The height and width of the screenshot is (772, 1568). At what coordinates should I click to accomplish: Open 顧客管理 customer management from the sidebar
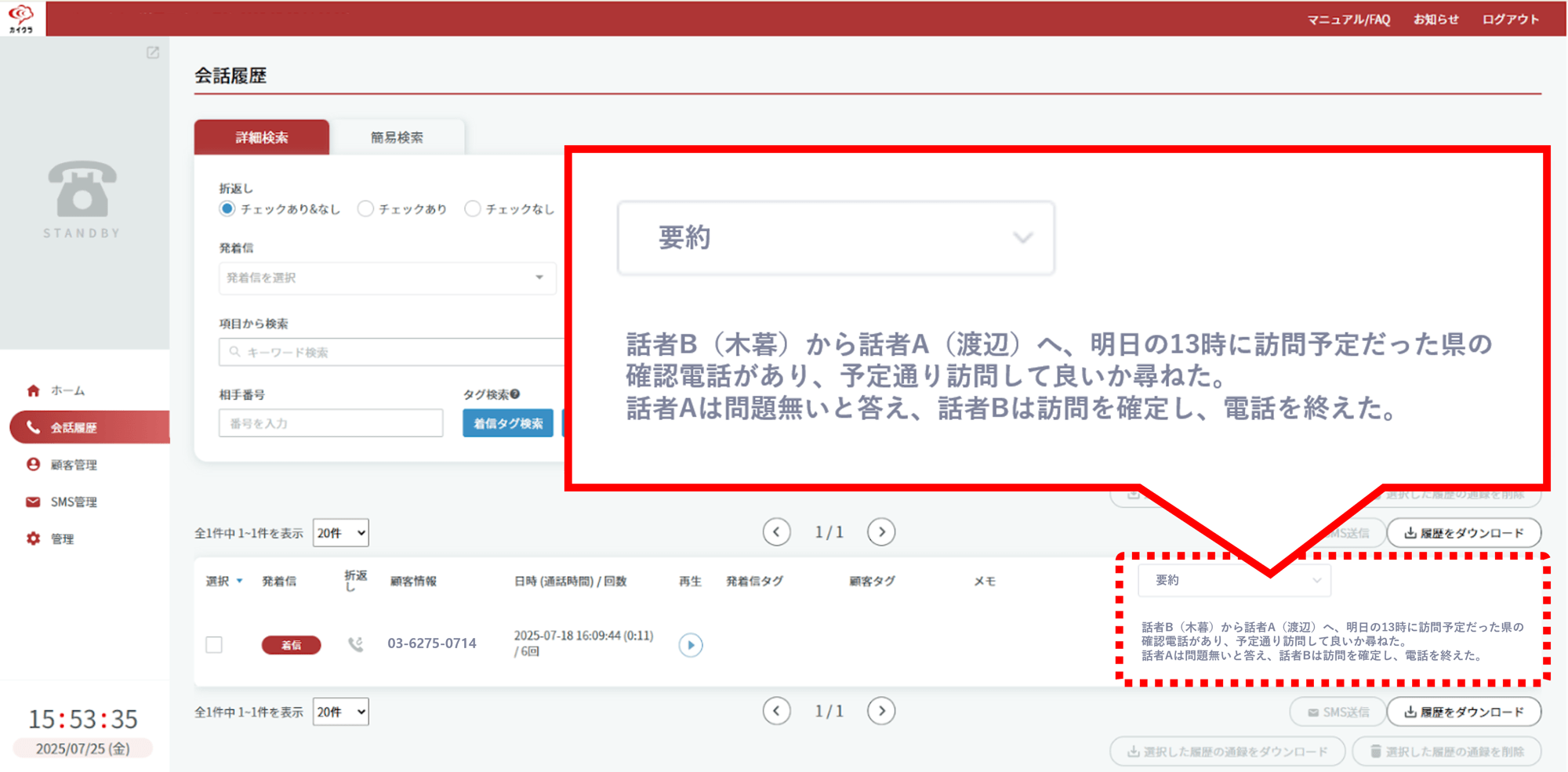pos(74,465)
